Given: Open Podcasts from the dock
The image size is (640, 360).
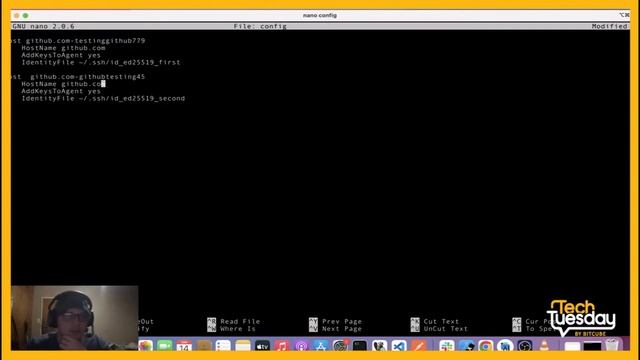Looking at the screenshot, I should 301,346.
